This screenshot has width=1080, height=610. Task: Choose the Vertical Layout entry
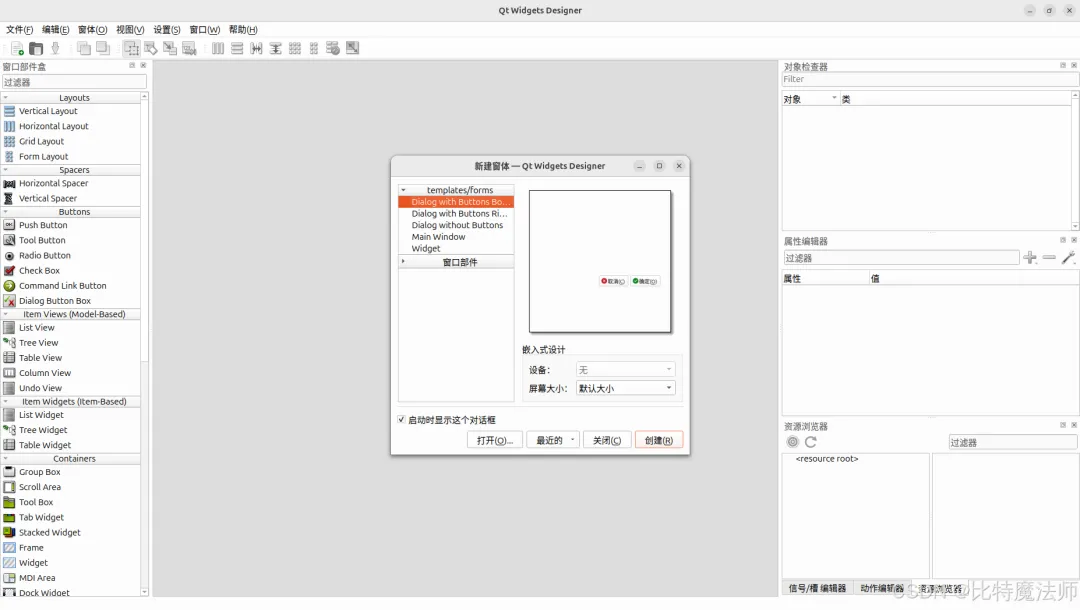pyautogui.click(x=48, y=111)
